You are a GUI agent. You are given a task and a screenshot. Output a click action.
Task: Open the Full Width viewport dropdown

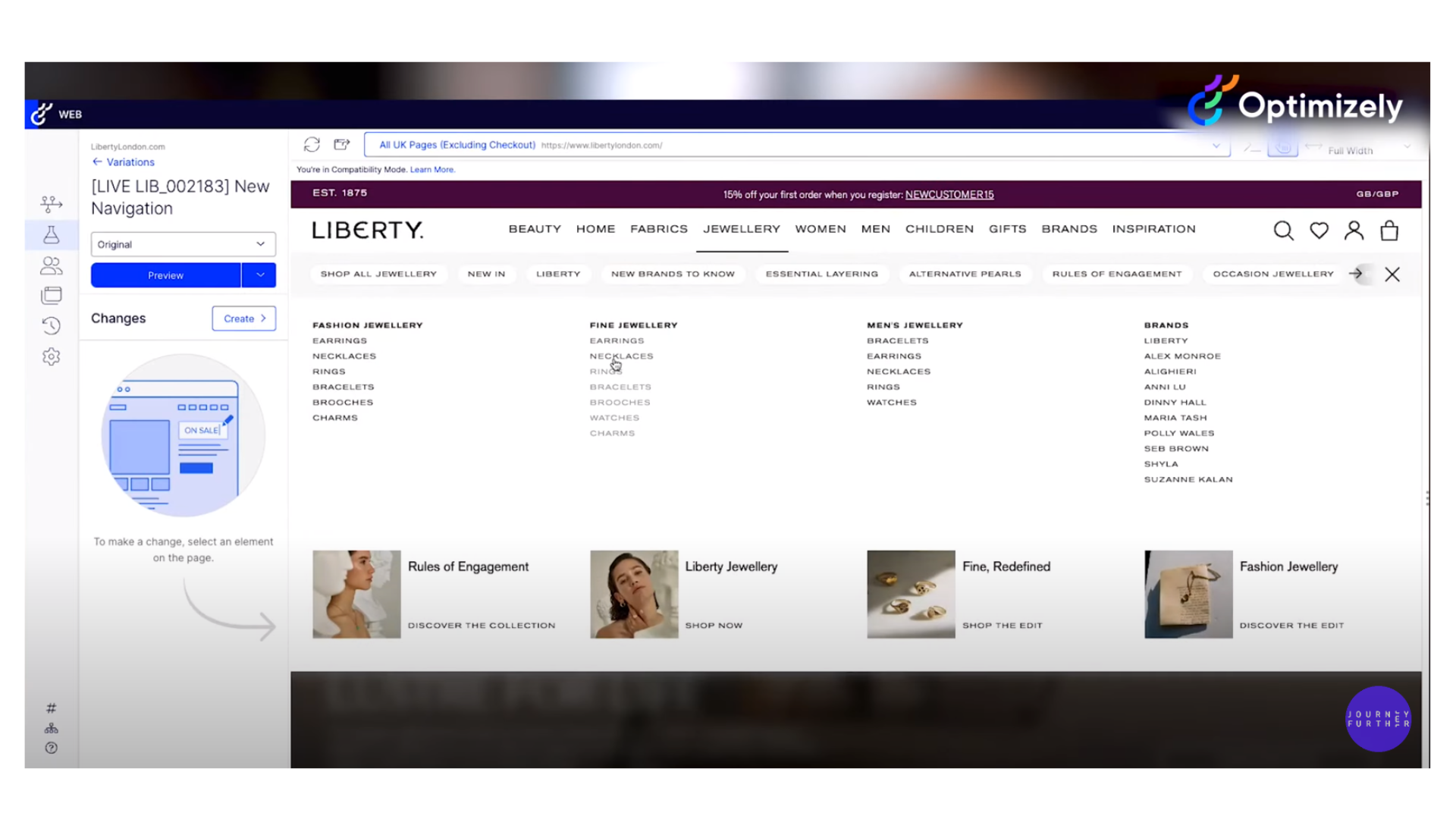click(1370, 150)
